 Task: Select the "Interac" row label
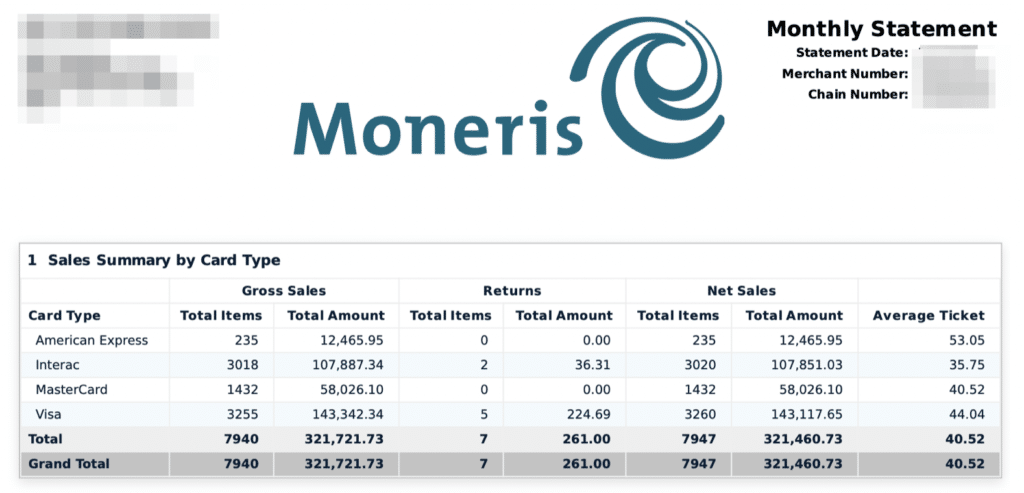(x=57, y=365)
